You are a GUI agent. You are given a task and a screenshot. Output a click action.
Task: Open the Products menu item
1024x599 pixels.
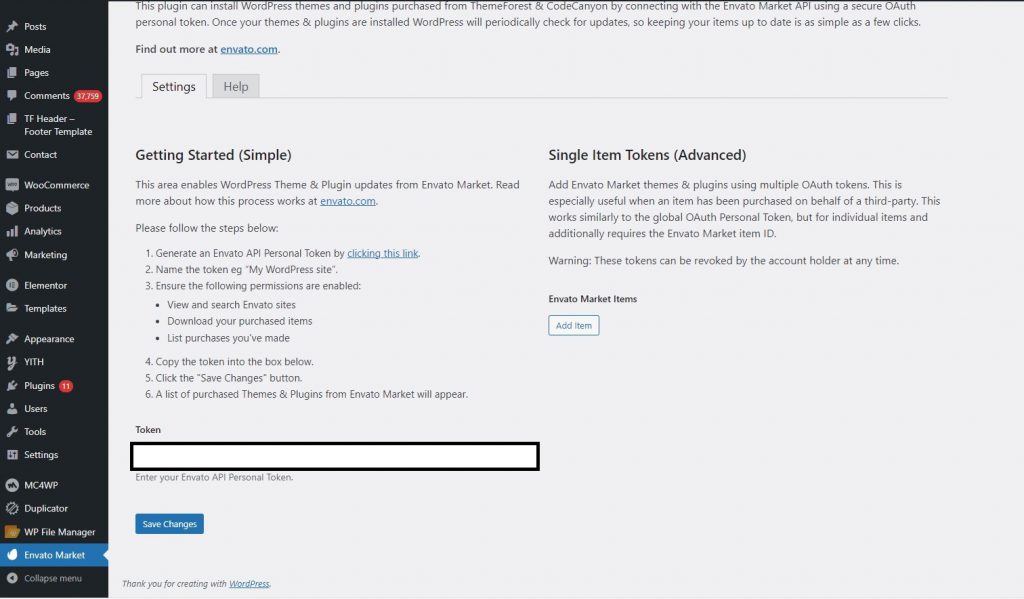tap(43, 208)
